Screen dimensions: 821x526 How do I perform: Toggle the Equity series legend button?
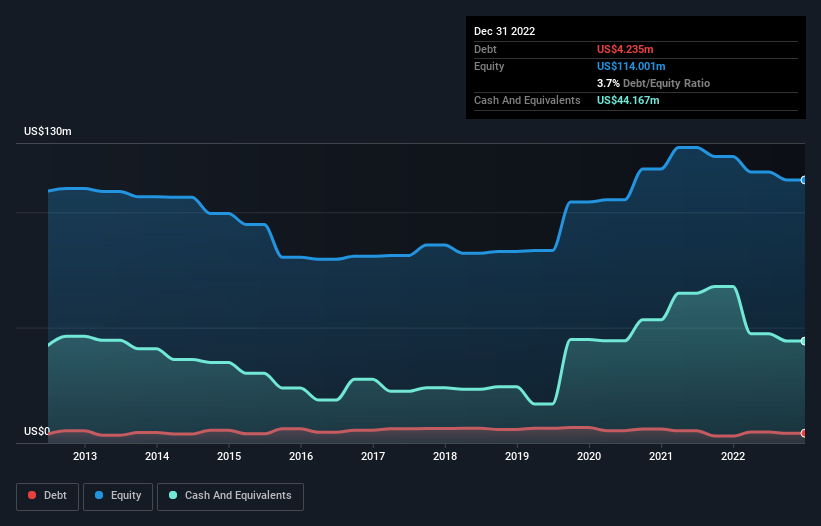tap(118, 496)
